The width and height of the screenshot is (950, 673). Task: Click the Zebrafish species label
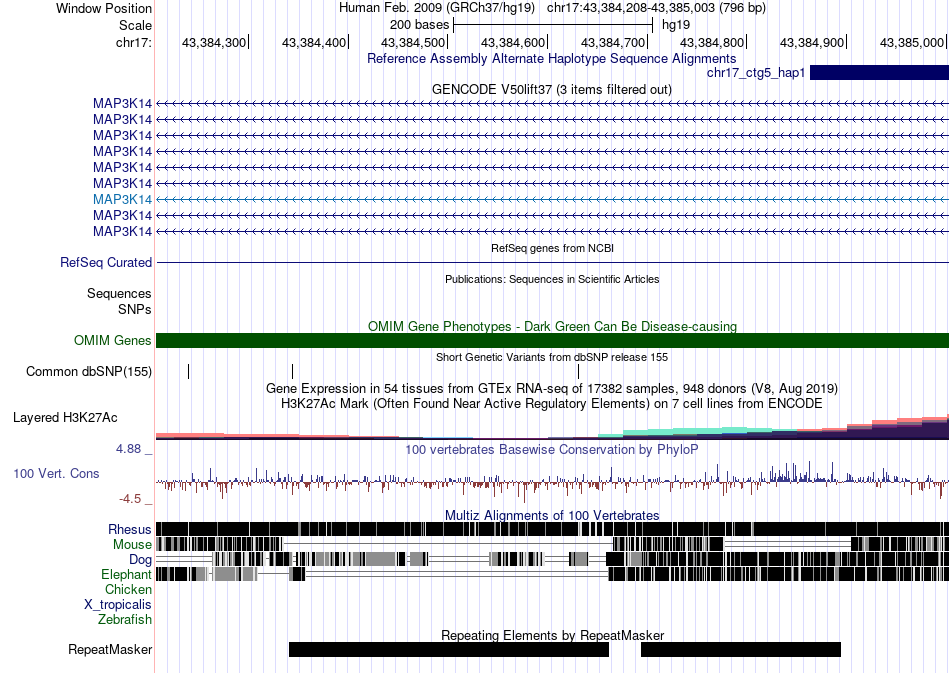[x=125, y=620]
